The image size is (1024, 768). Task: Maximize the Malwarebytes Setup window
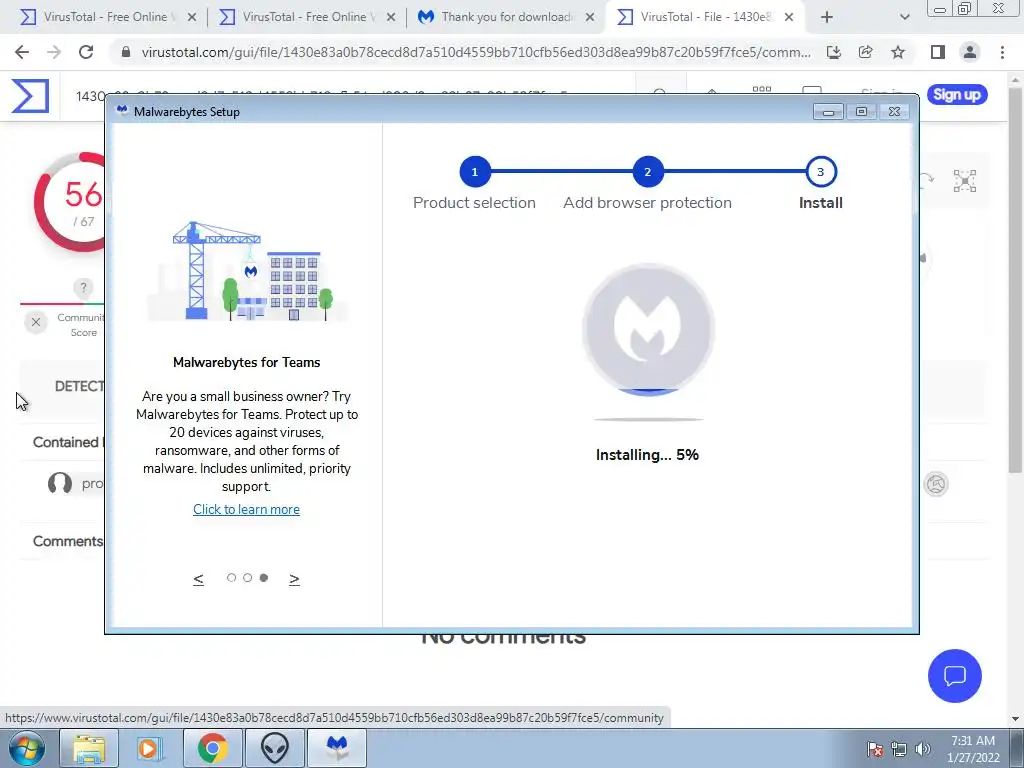tap(861, 112)
